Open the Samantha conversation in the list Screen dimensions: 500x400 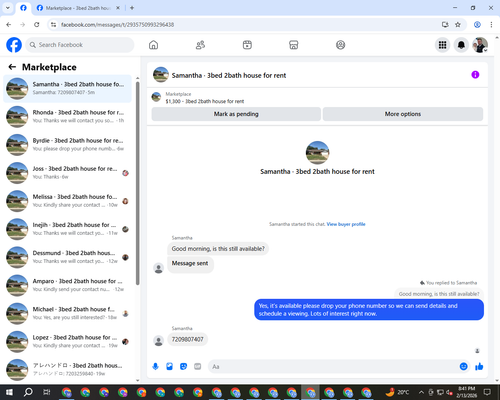point(67,88)
